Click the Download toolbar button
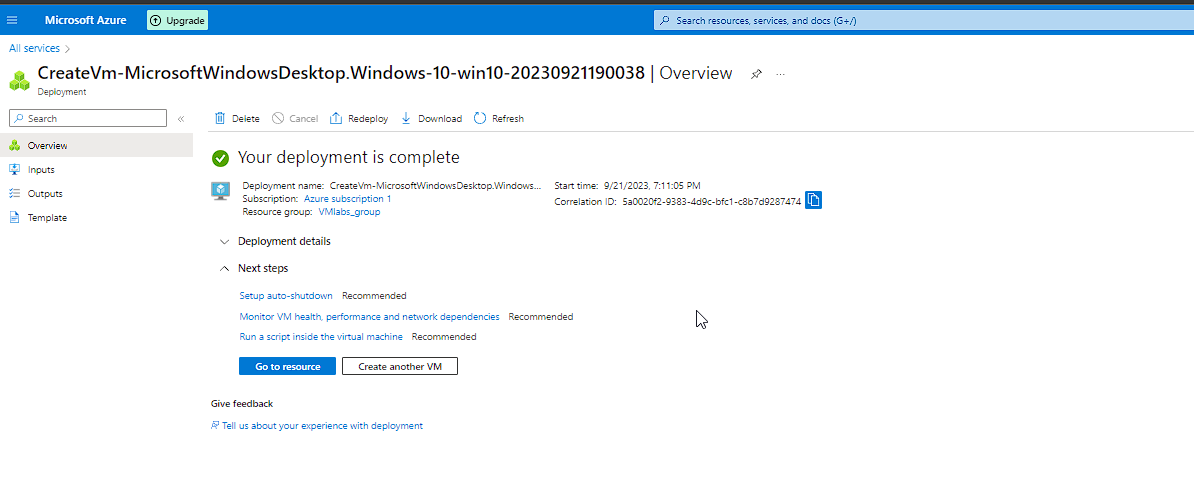The height and width of the screenshot is (479, 1194). [x=431, y=118]
